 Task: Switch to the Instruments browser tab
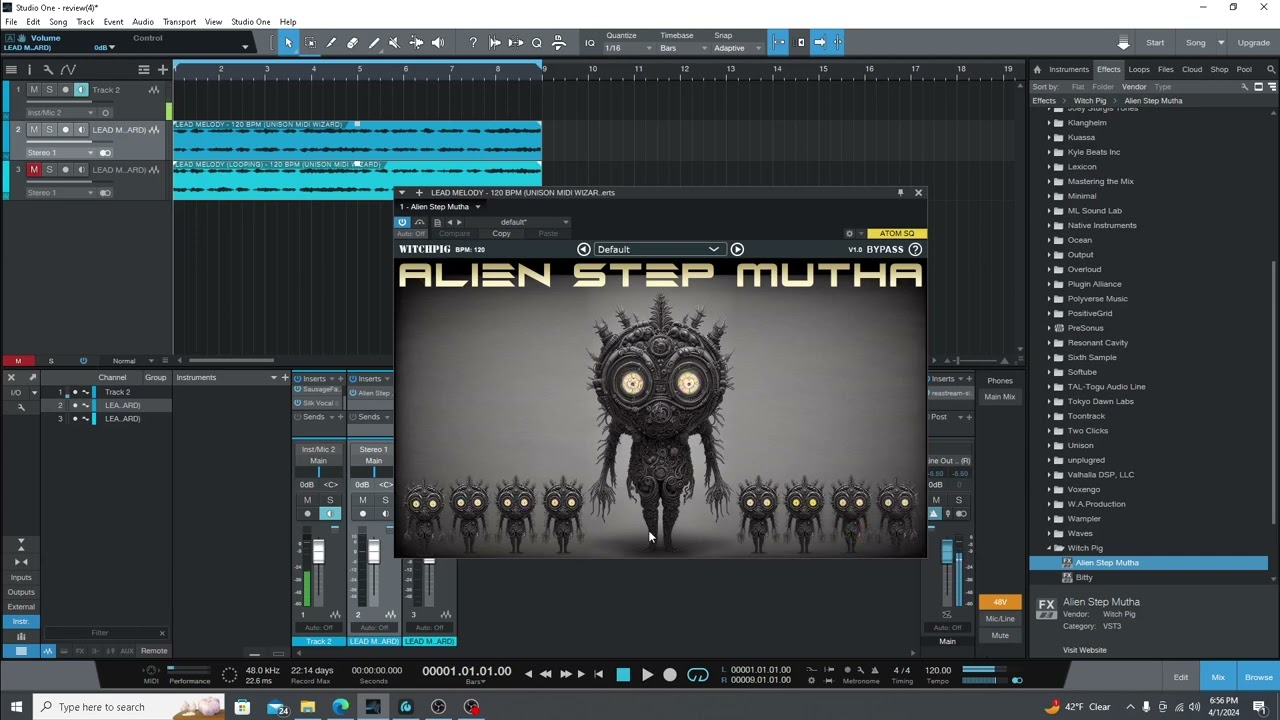point(1069,70)
